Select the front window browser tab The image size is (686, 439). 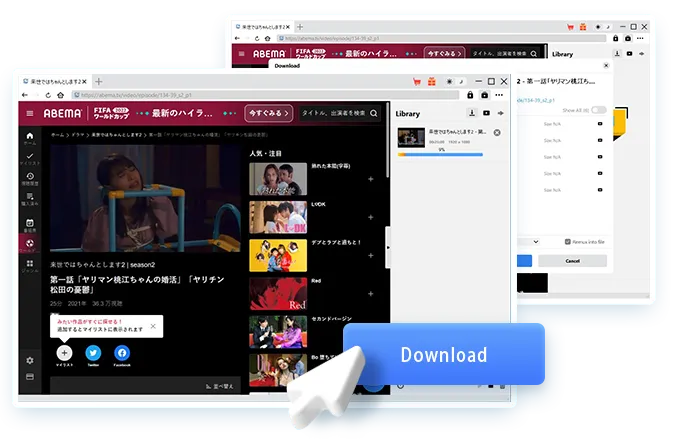(x=54, y=81)
